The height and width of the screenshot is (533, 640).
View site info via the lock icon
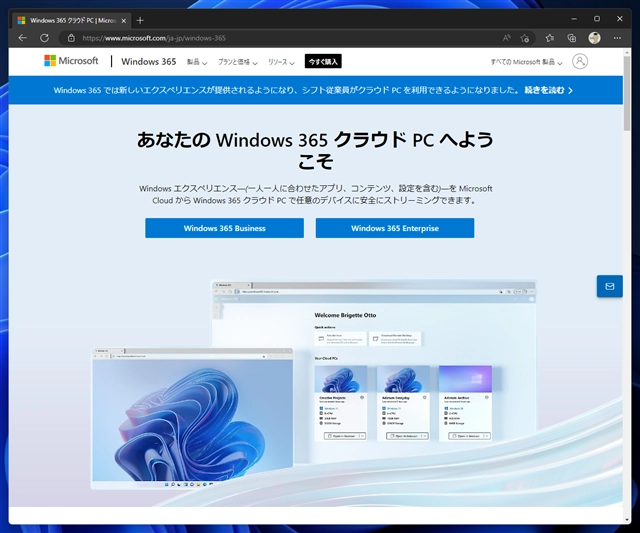(71, 38)
